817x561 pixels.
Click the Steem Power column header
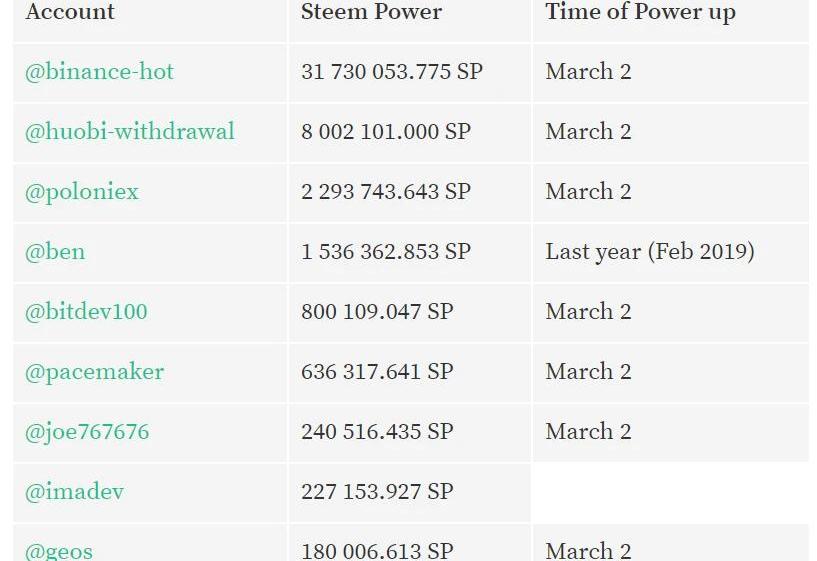coord(371,13)
